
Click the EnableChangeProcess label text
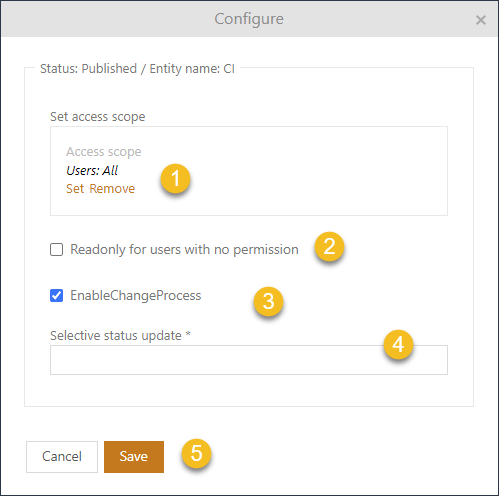click(136, 296)
